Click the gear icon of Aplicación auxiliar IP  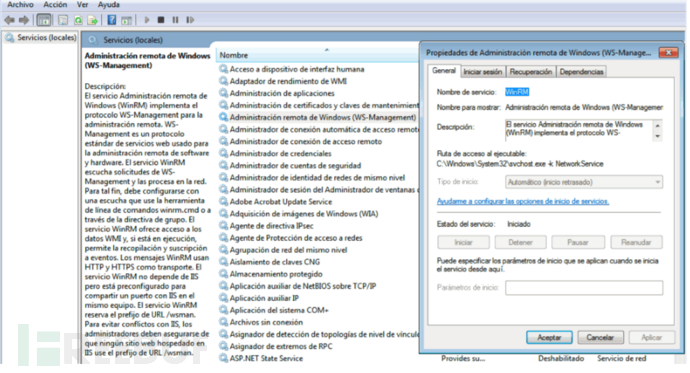[x=224, y=298]
